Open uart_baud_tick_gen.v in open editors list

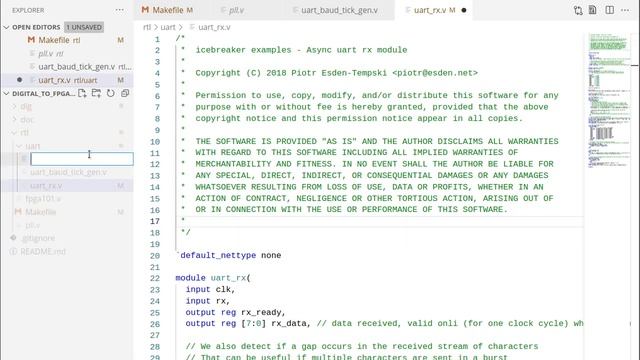[x=67, y=67]
